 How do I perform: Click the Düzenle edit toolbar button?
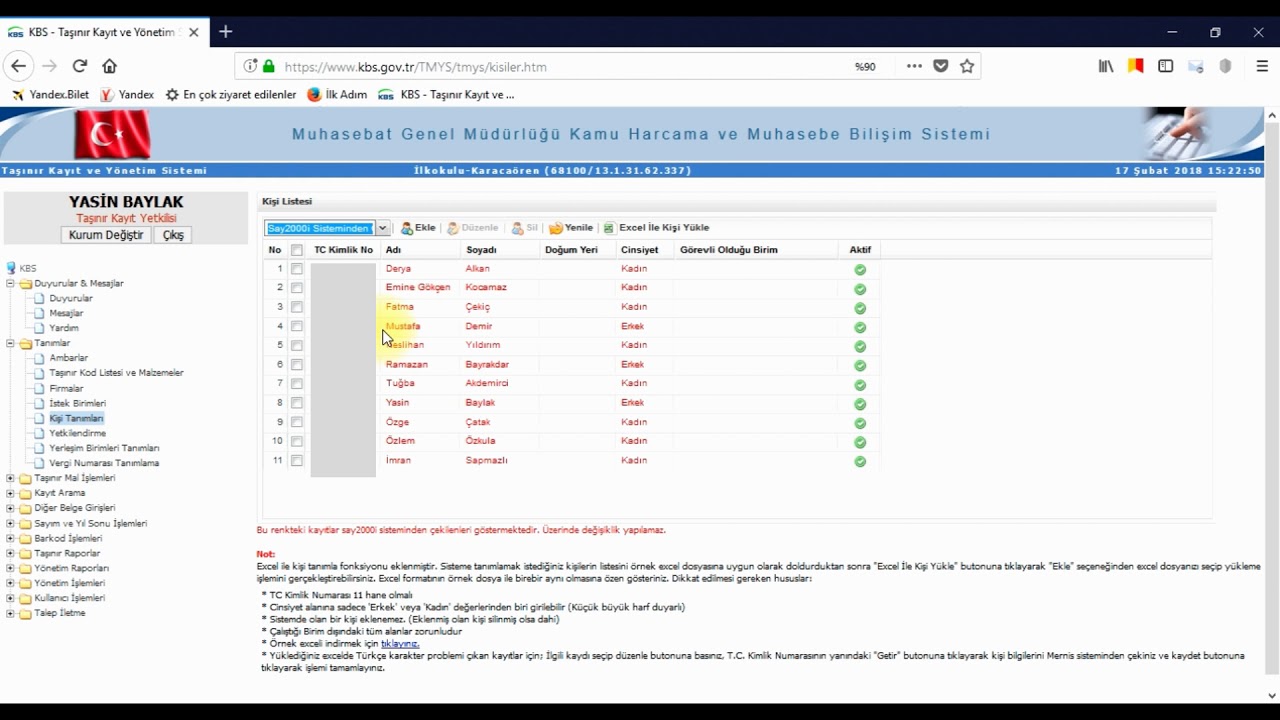click(472, 228)
